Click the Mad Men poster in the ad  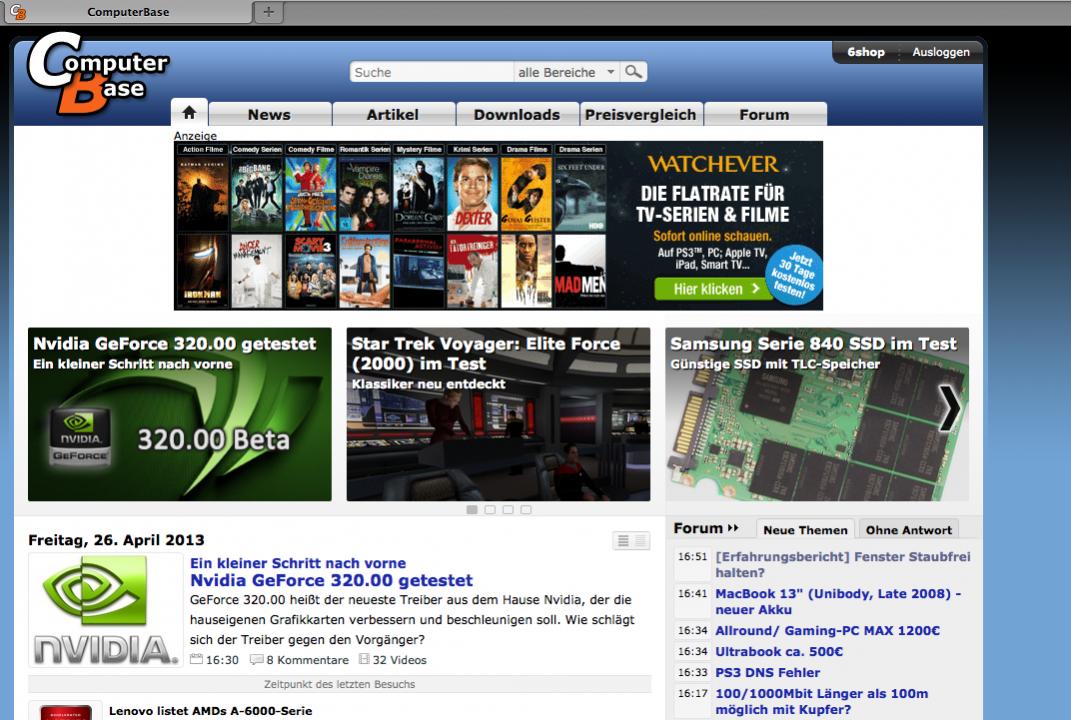coord(580,271)
